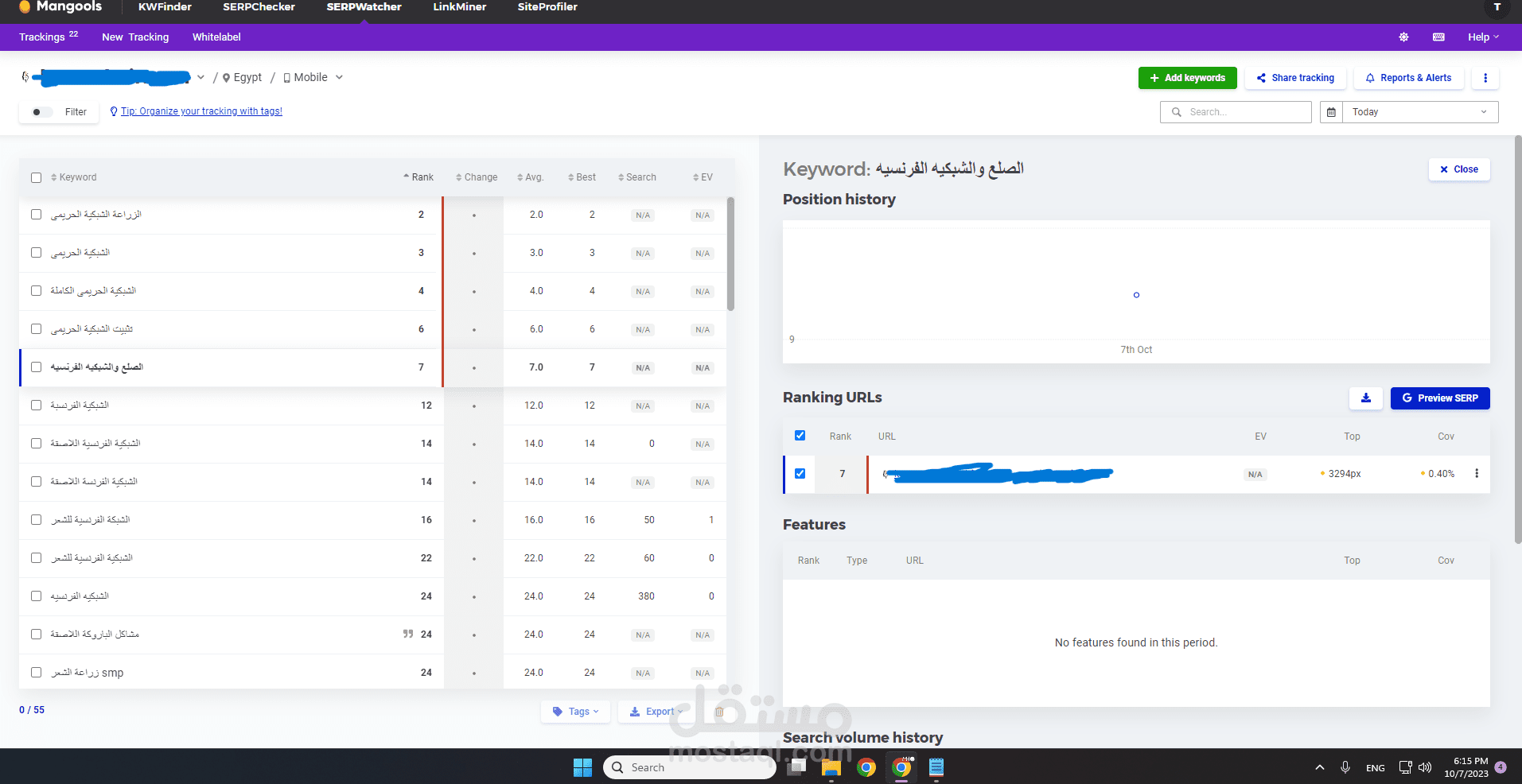The height and width of the screenshot is (784, 1522).
Task: Switch to LinkMiner tool
Action: coord(459,7)
